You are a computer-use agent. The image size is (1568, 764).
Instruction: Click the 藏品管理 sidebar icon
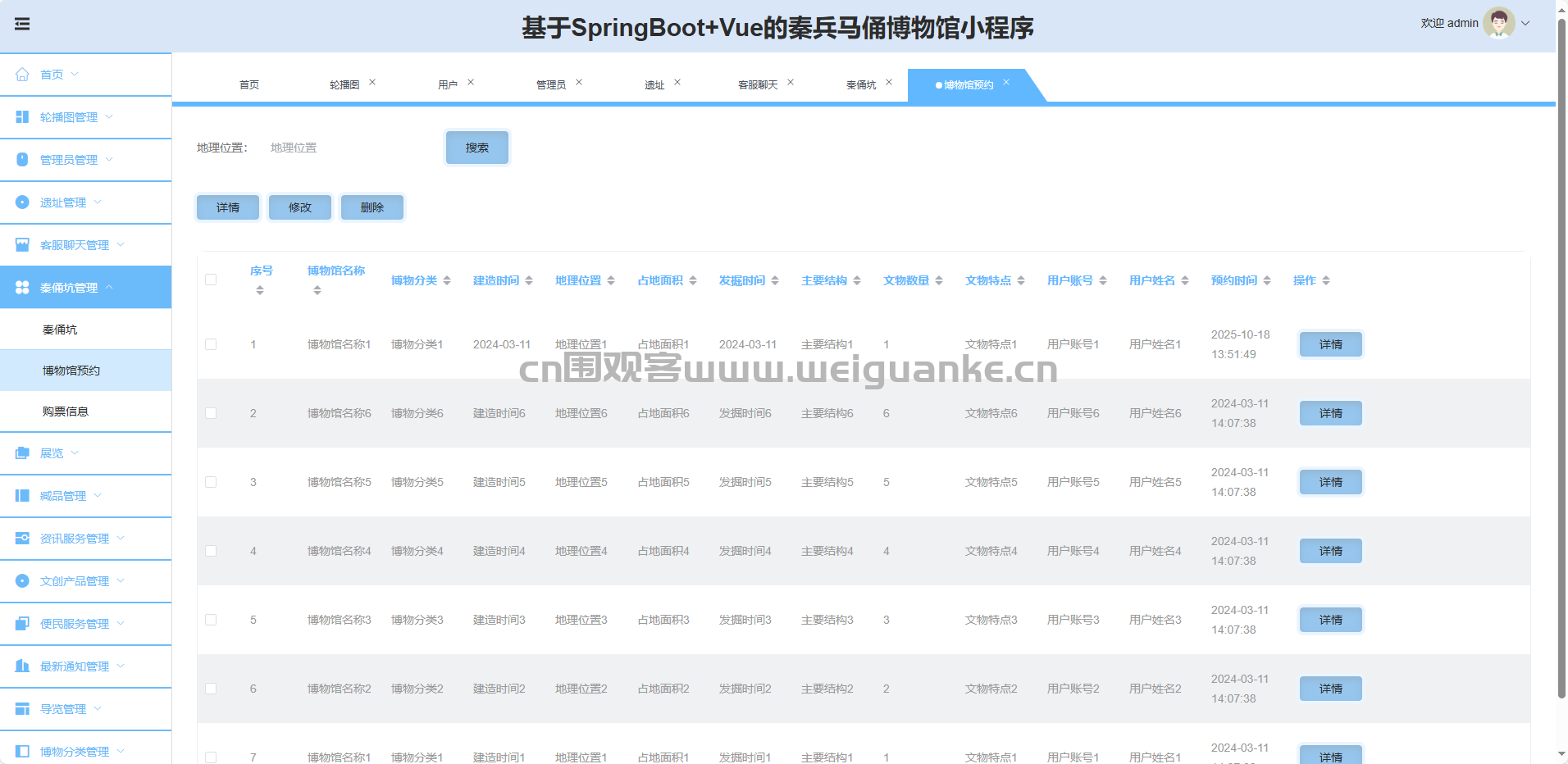click(x=22, y=496)
